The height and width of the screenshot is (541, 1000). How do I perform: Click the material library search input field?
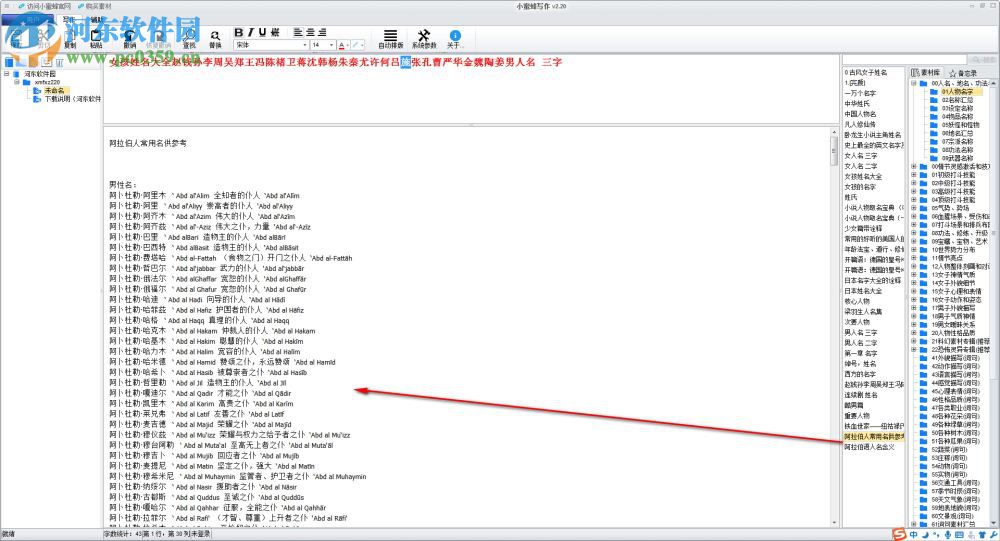[906, 59]
